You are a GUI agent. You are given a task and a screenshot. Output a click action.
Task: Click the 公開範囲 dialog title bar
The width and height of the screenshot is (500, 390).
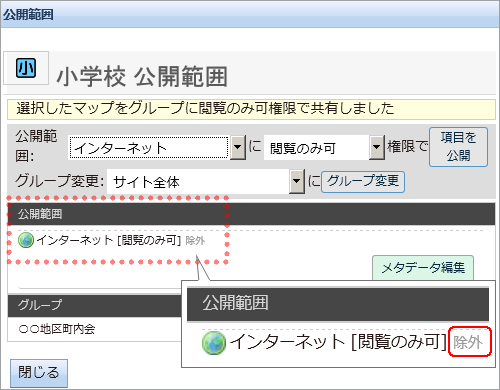[250, 15]
